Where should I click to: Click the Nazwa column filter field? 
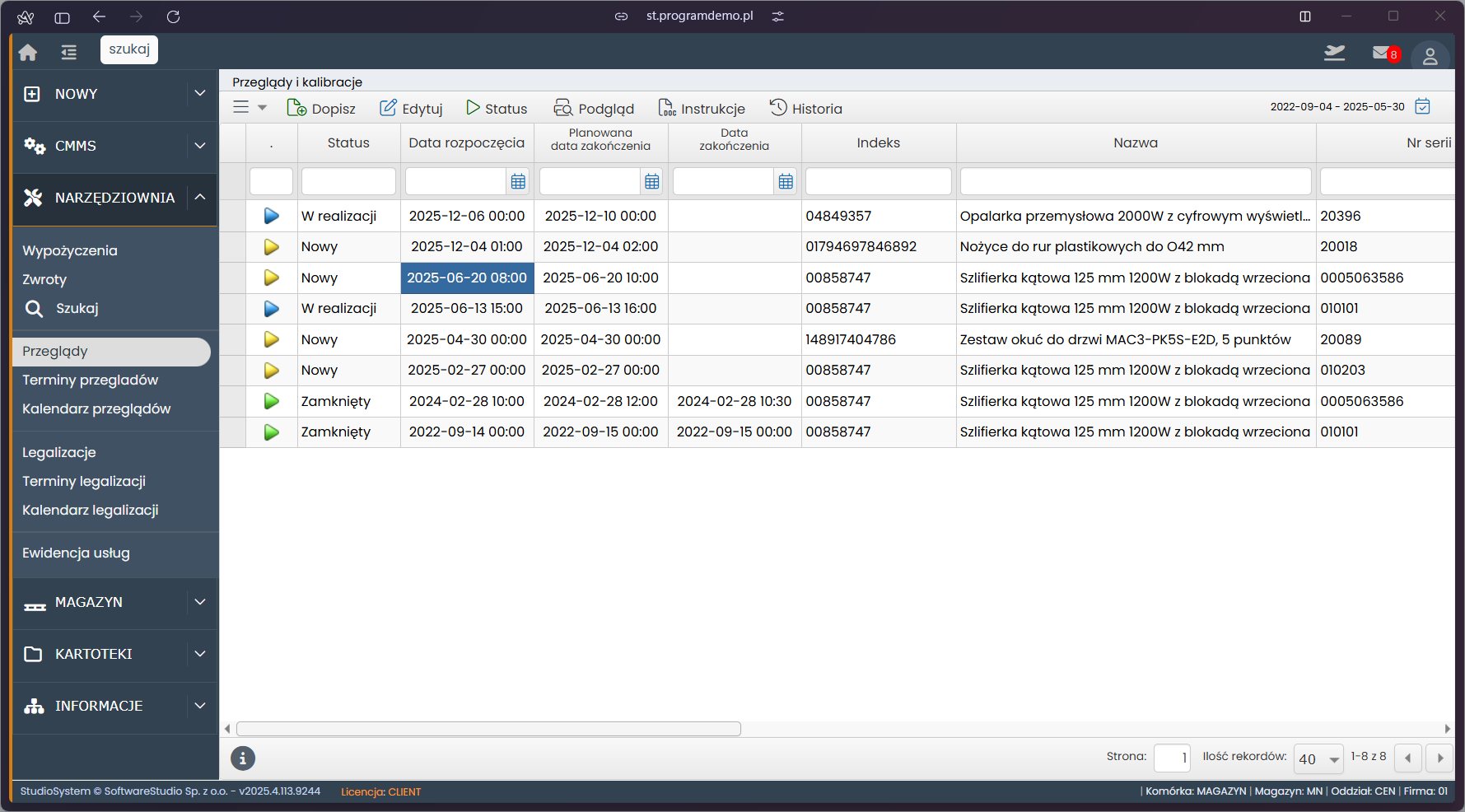tap(1135, 181)
